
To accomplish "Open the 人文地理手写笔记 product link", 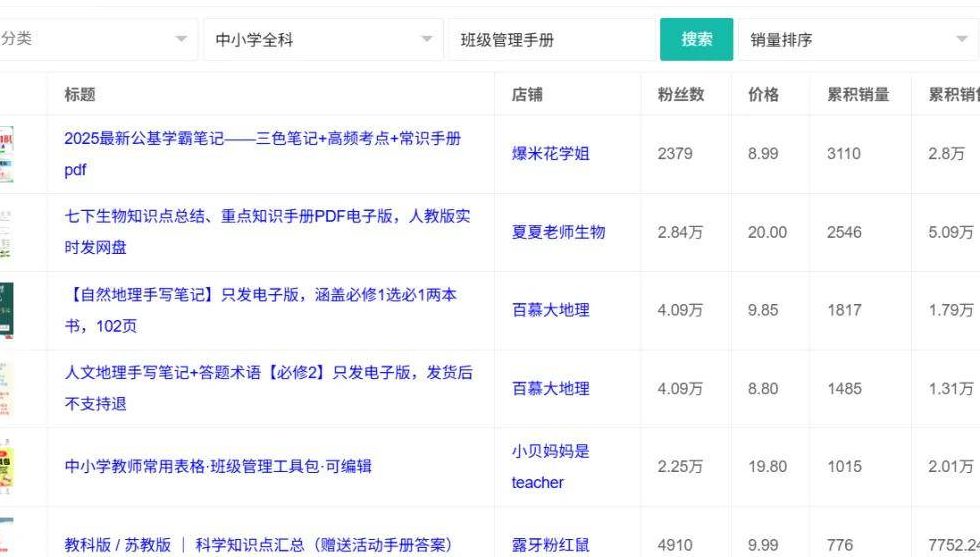I will 268,373.
